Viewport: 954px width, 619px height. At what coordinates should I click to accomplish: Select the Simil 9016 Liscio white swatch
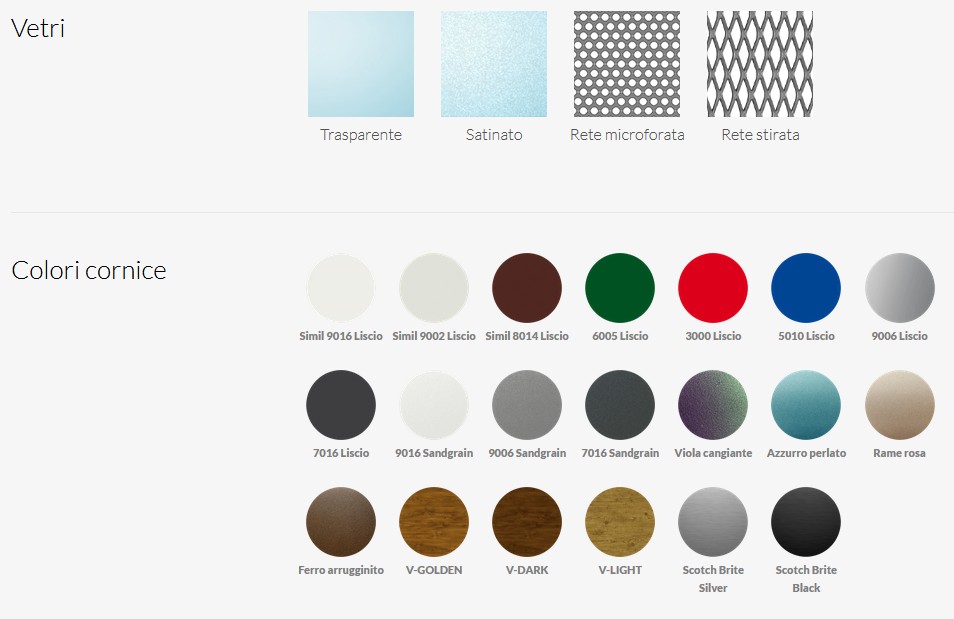tap(341, 288)
